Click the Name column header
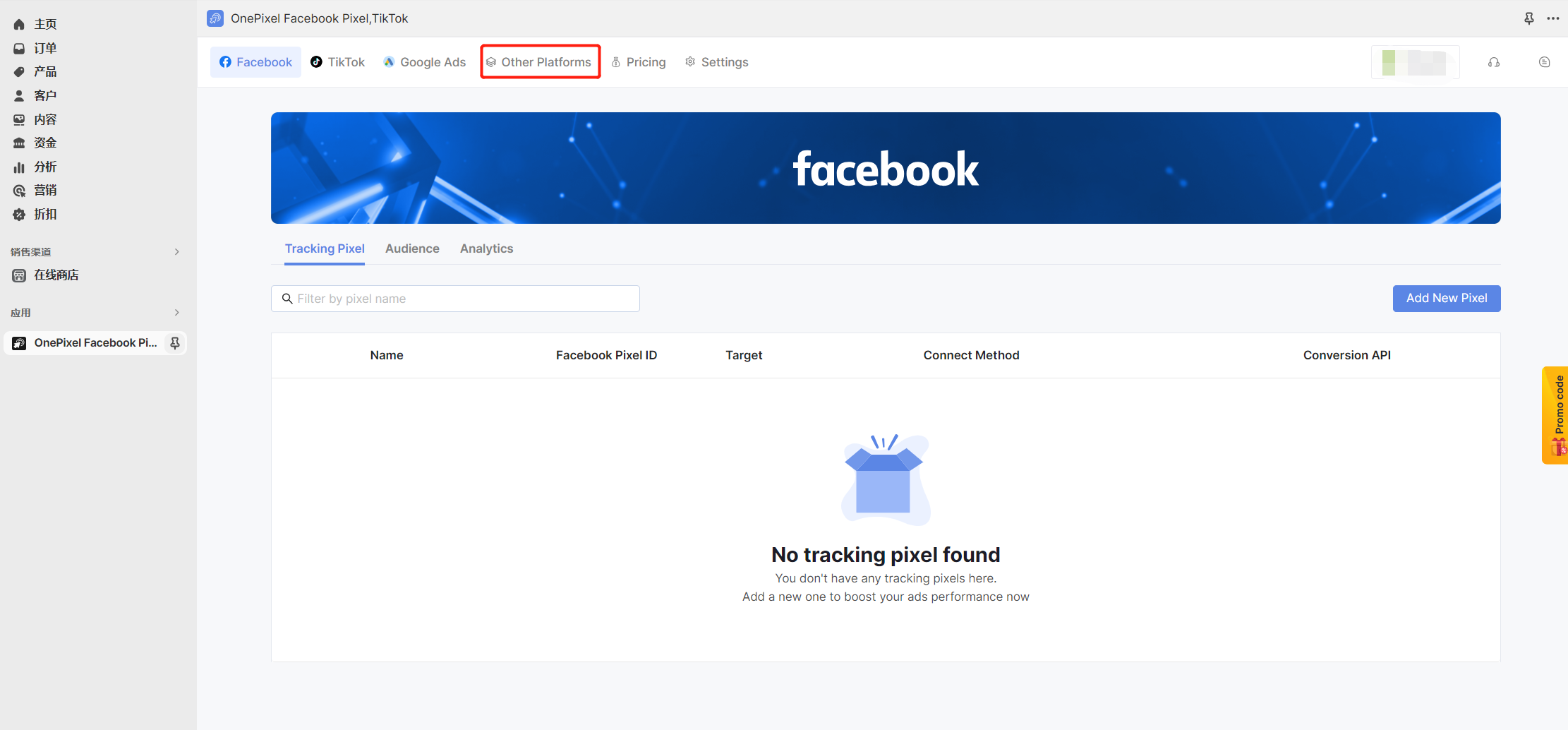The height and width of the screenshot is (730, 1568). point(387,355)
